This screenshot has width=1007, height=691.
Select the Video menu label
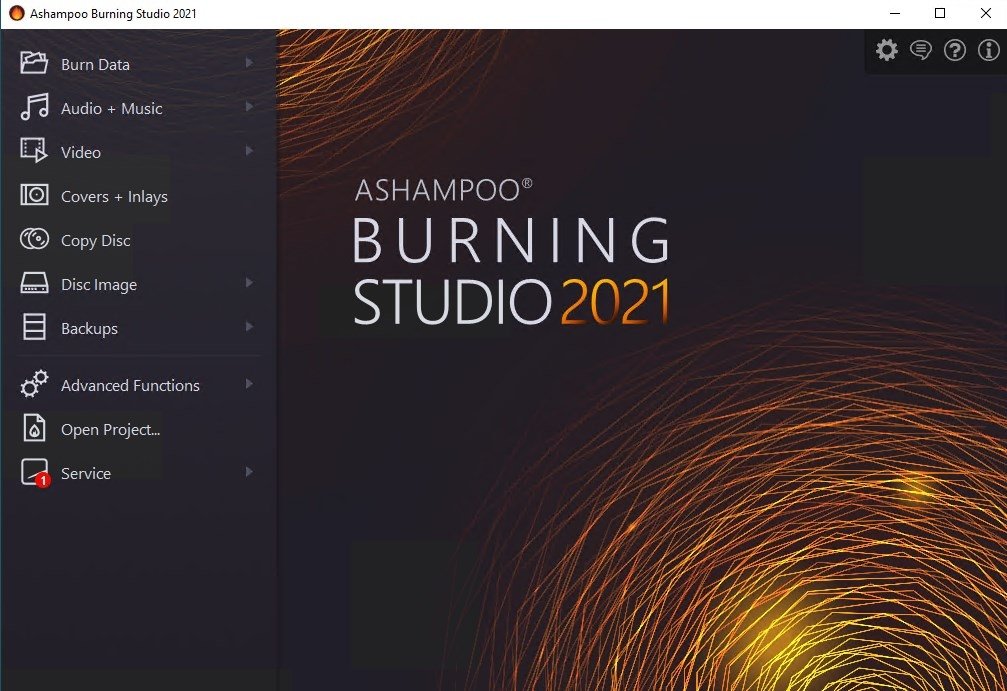[81, 152]
